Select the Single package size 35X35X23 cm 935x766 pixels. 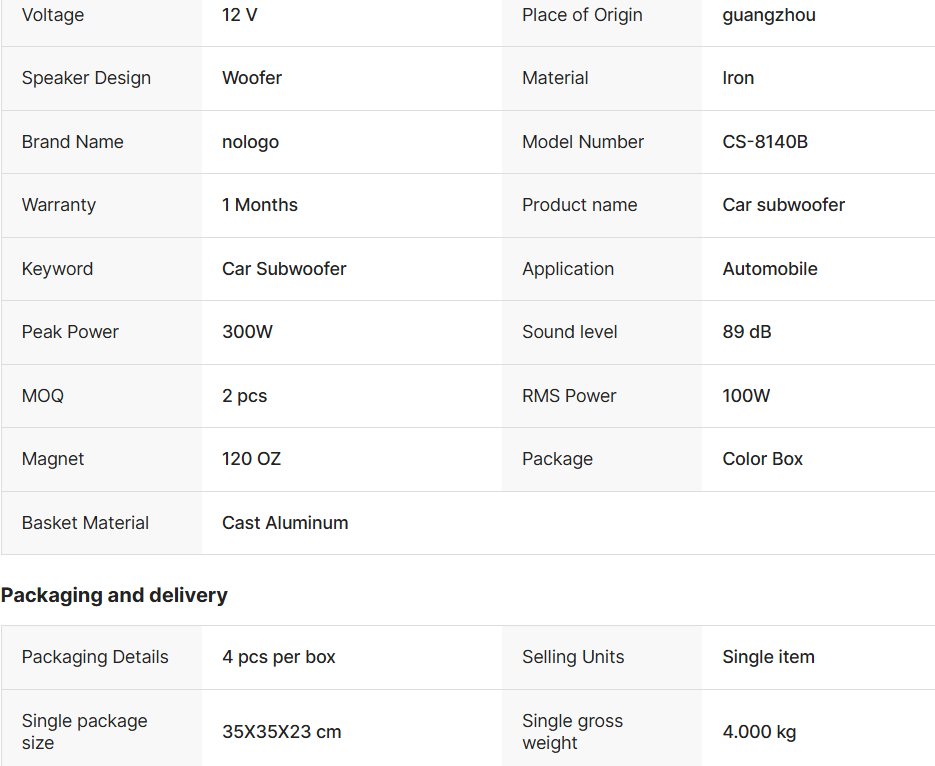282,732
